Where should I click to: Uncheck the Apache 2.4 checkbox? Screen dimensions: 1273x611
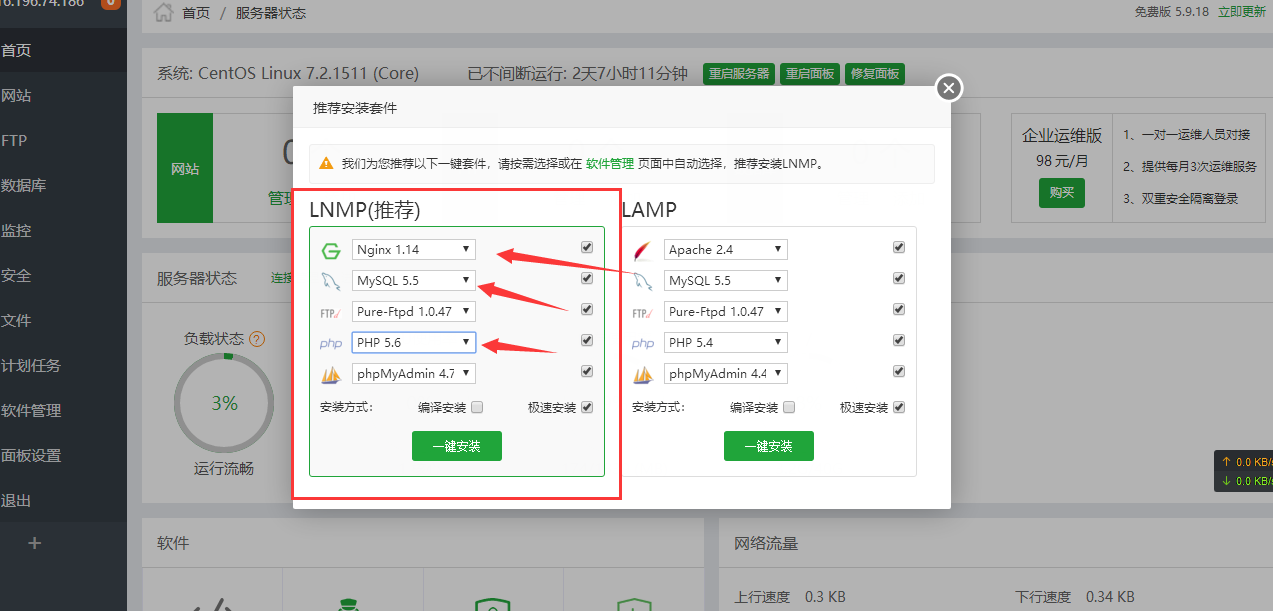click(899, 247)
